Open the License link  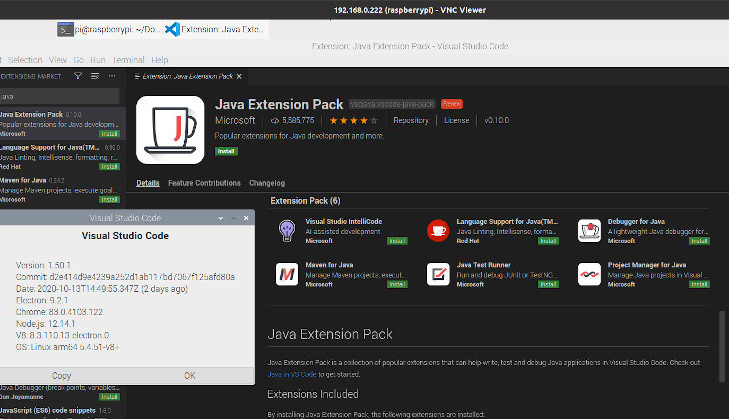point(457,120)
